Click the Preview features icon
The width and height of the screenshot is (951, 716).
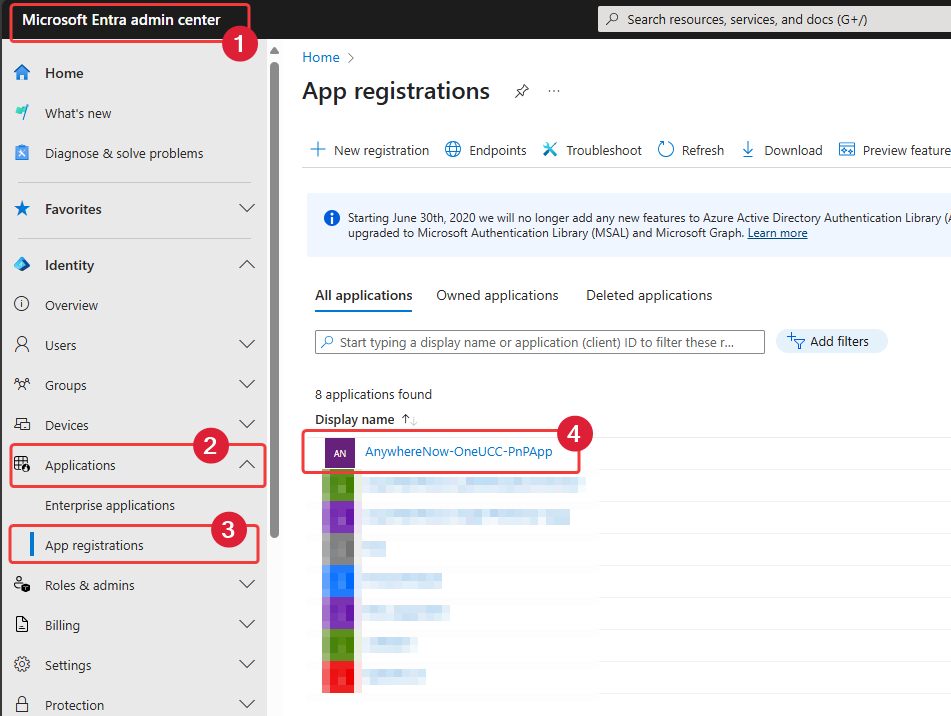[x=847, y=149]
